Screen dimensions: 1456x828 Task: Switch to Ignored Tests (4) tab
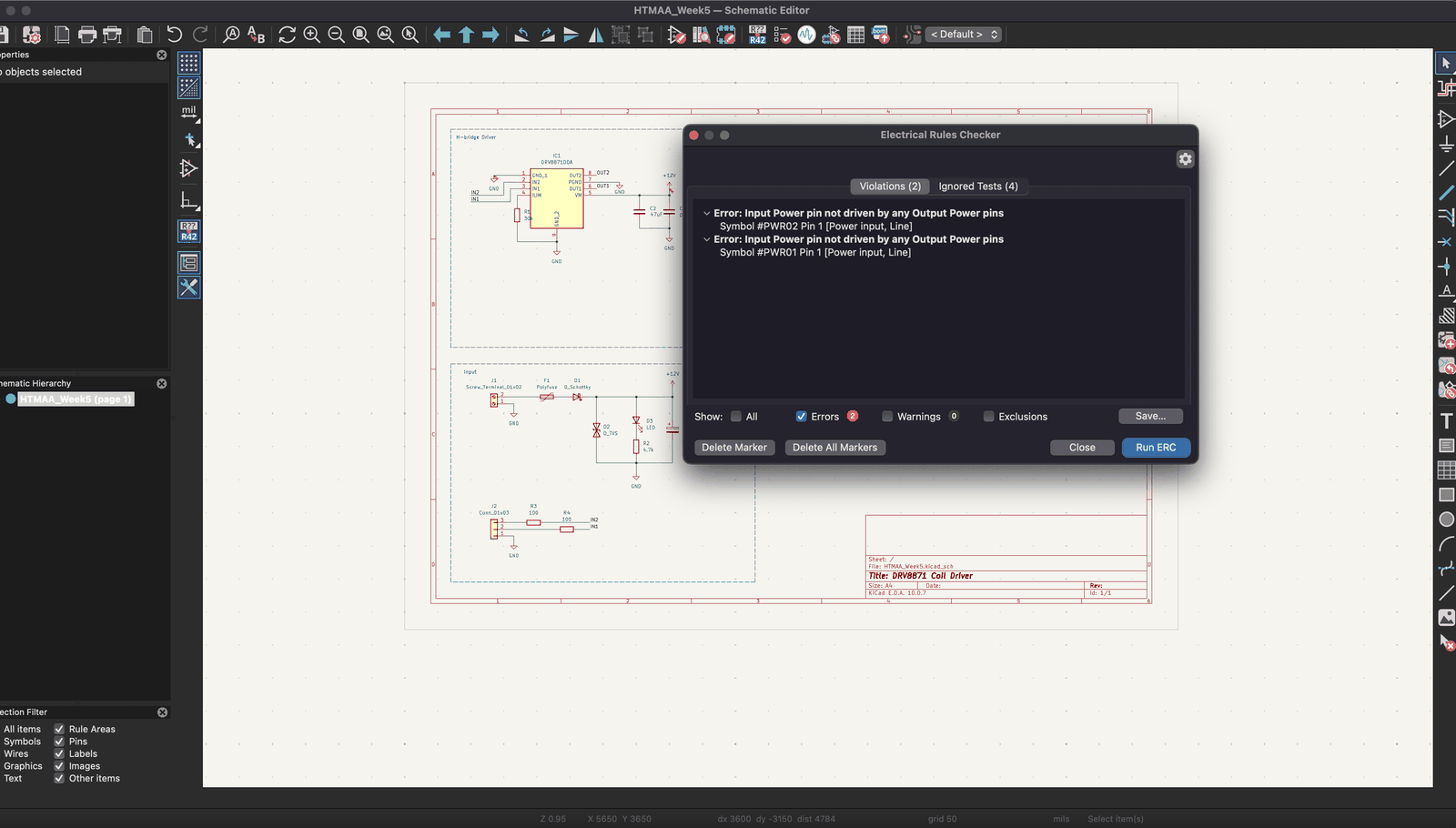click(978, 187)
